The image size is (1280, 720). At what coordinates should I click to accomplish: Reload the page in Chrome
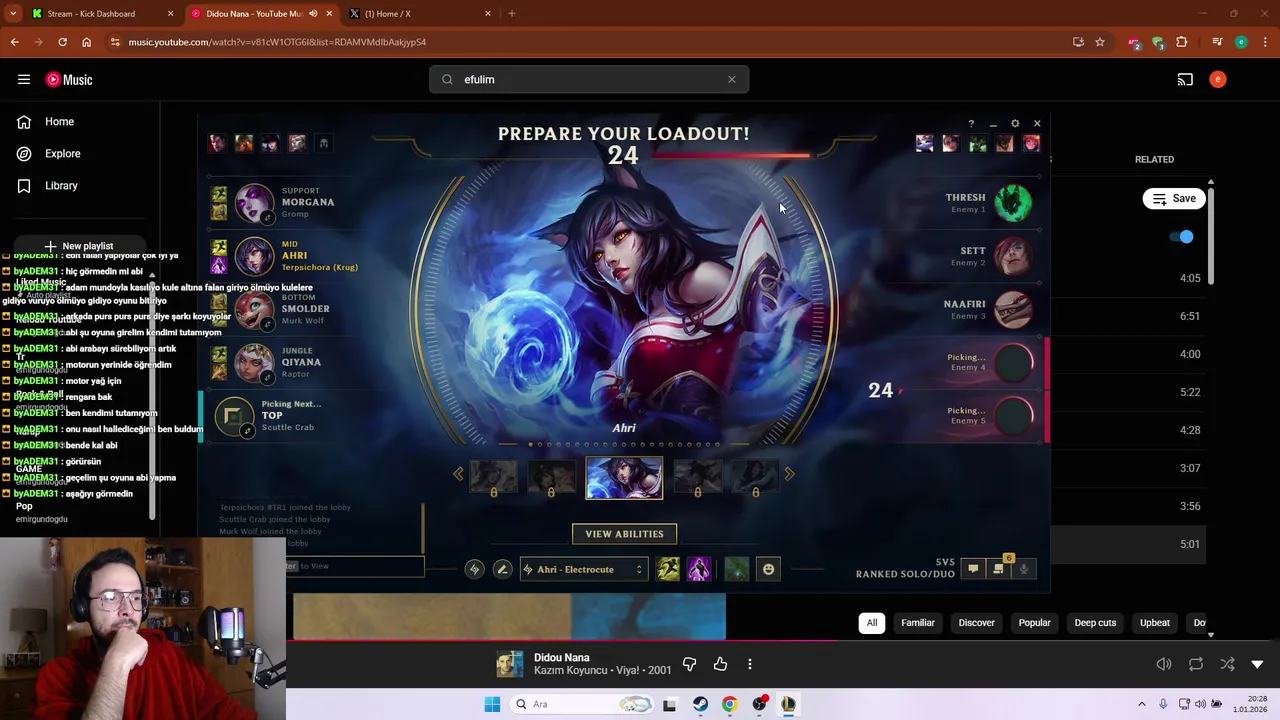(x=62, y=42)
